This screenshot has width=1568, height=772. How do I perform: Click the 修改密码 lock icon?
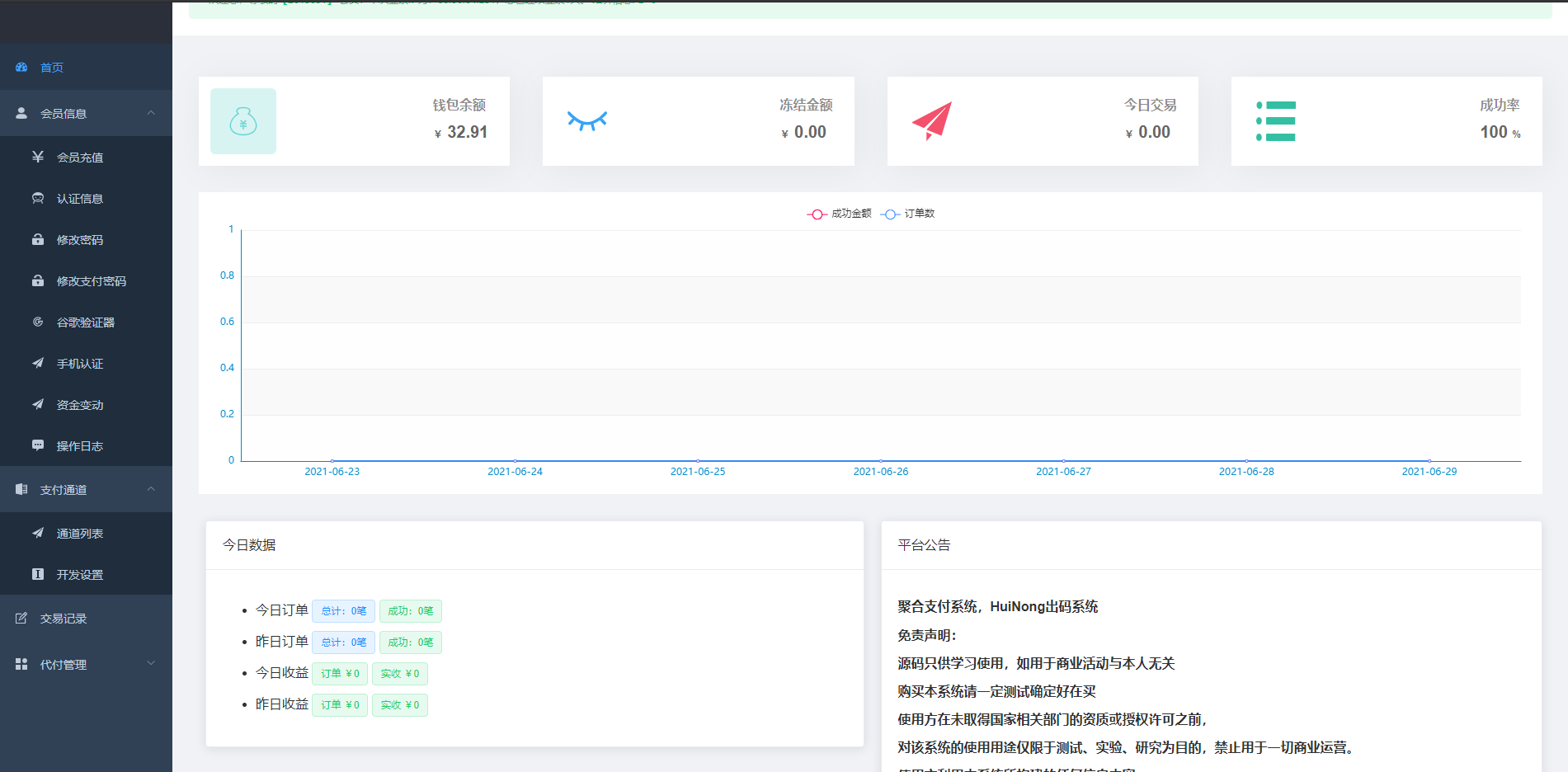pyautogui.click(x=38, y=239)
